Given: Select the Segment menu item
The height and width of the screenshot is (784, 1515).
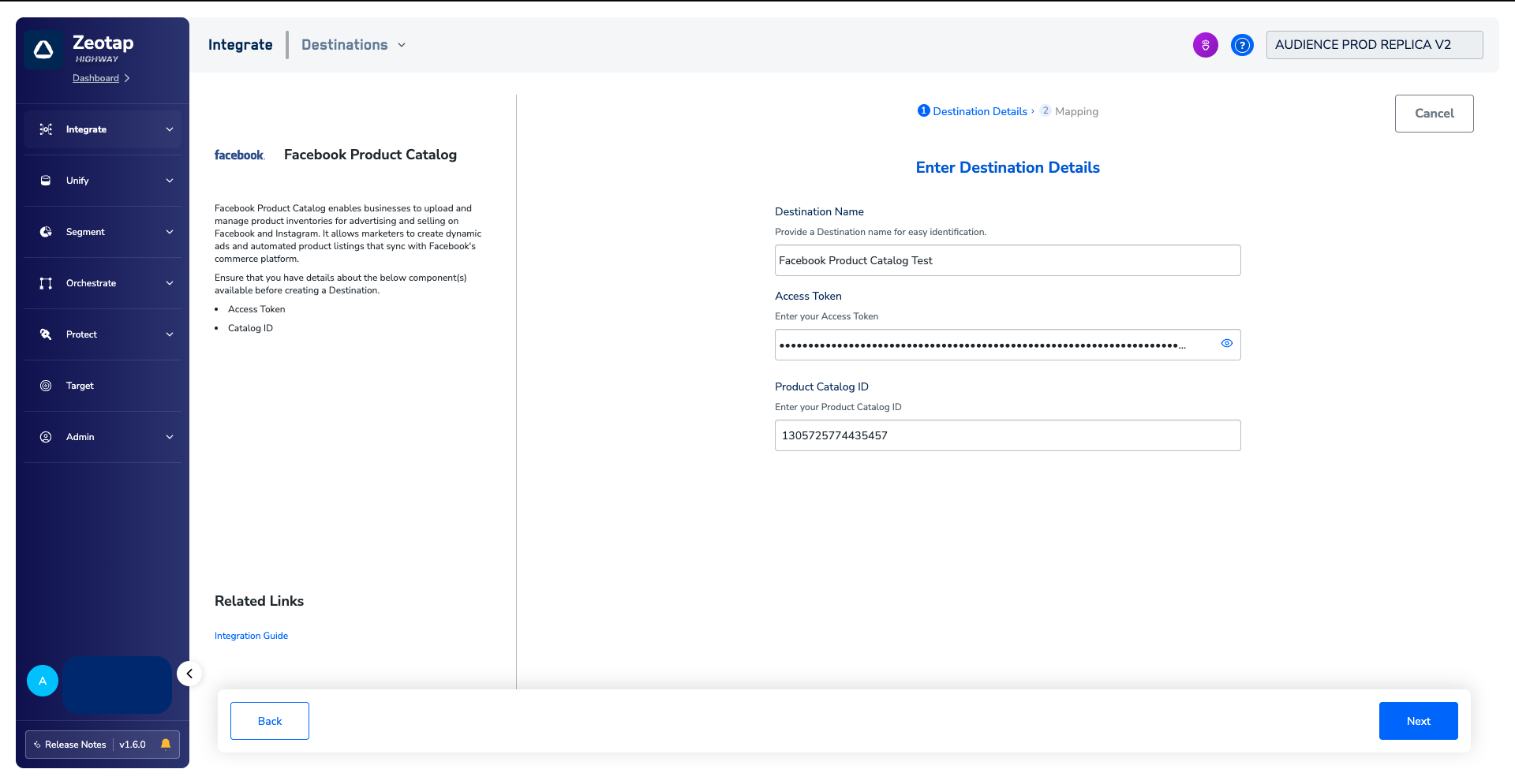Looking at the screenshot, I should (103, 232).
